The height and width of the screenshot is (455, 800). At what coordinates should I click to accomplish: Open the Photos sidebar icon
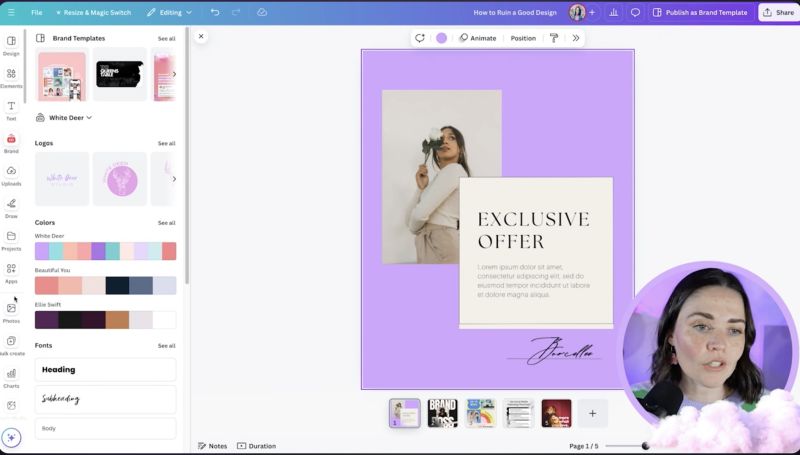[11, 312]
